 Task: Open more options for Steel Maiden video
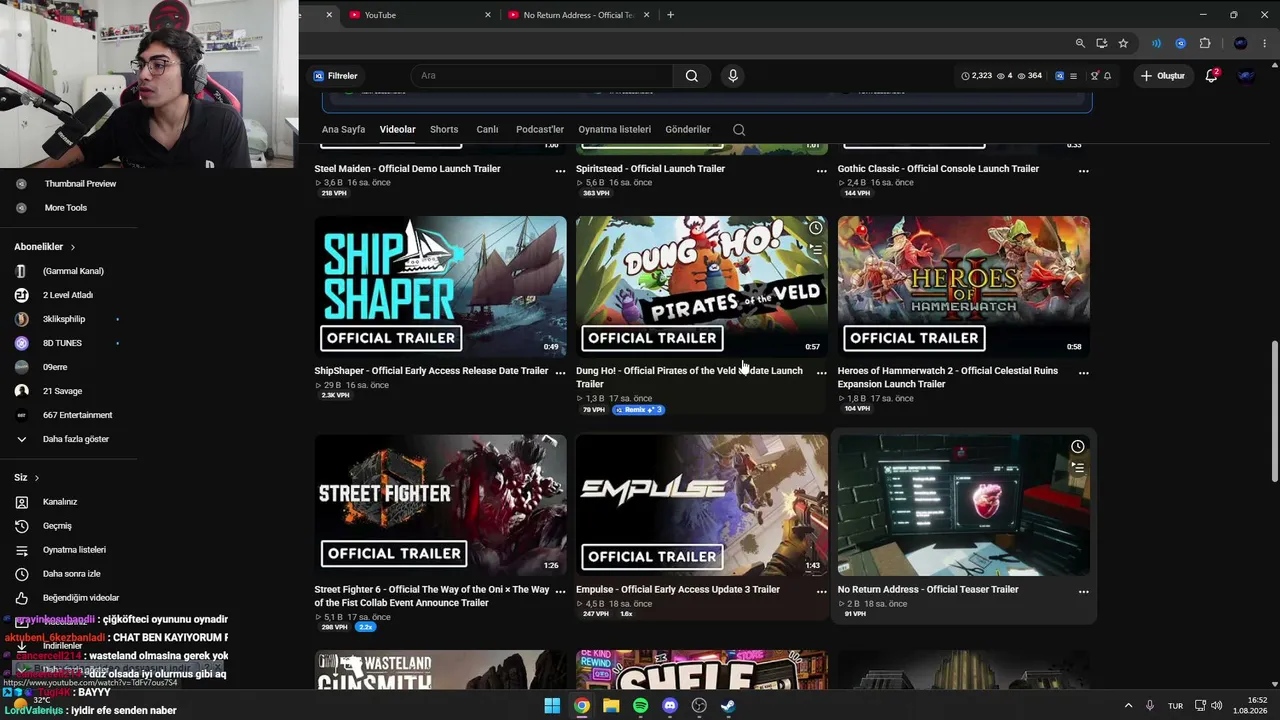560,171
